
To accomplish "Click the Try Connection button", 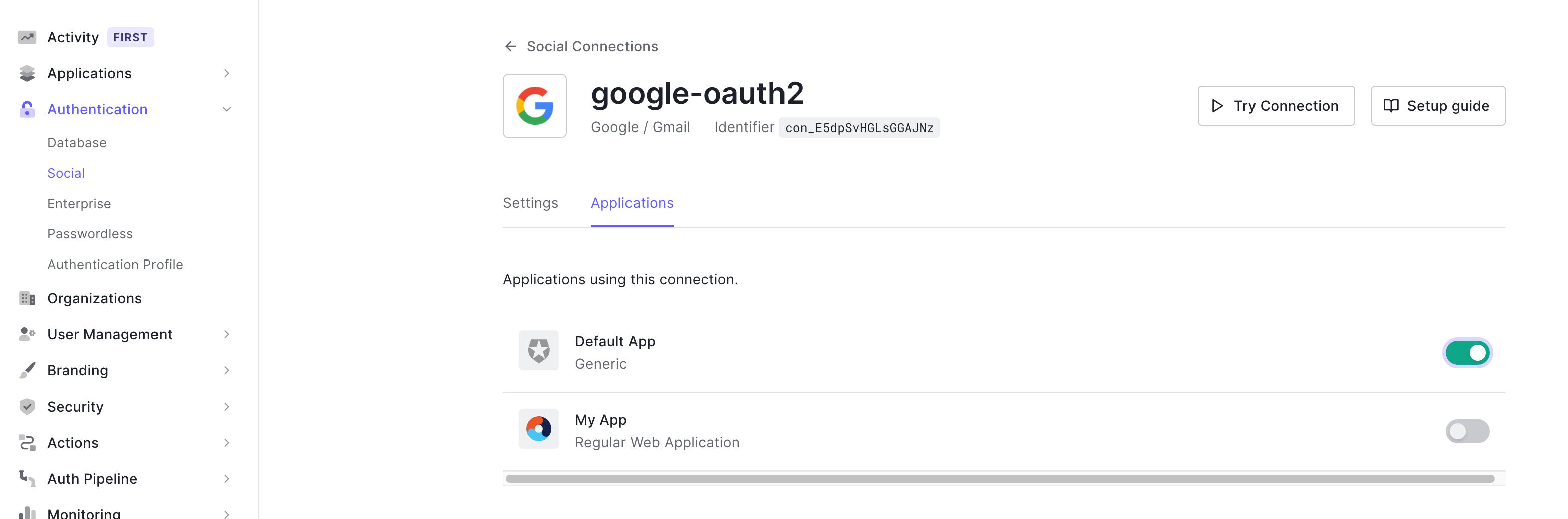I will click(x=1276, y=105).
